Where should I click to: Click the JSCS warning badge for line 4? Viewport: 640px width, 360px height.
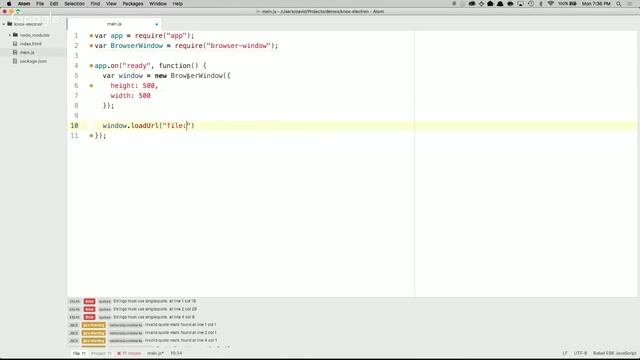(93, 340)
